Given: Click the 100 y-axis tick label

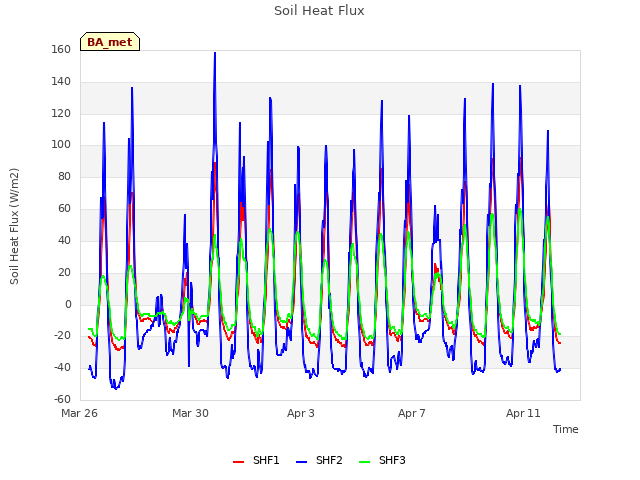Looking at the screenshot, I should pos(61,144).
